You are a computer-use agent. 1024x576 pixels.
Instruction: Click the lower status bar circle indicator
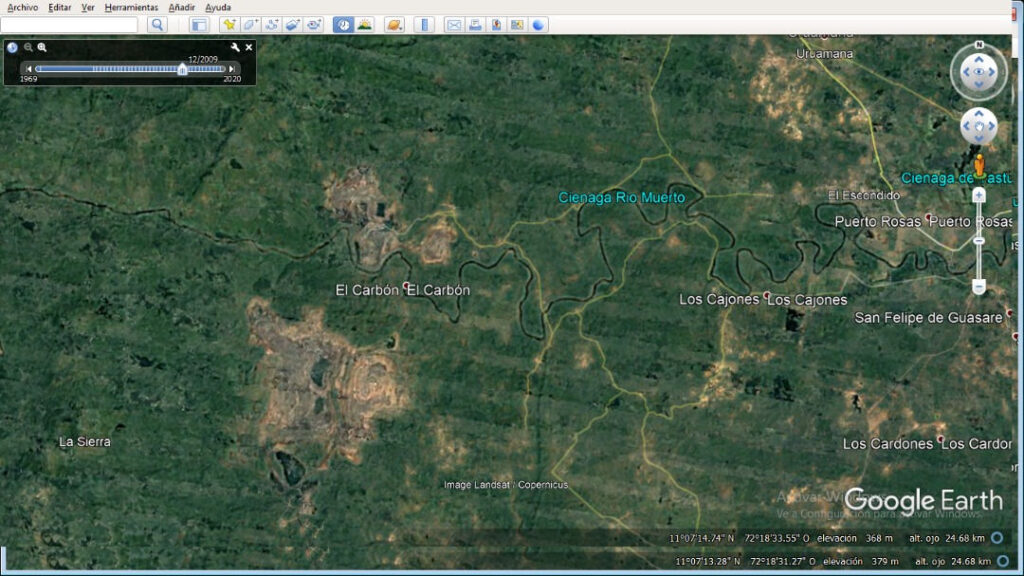pyautogui.click(x=1003, y=561)
